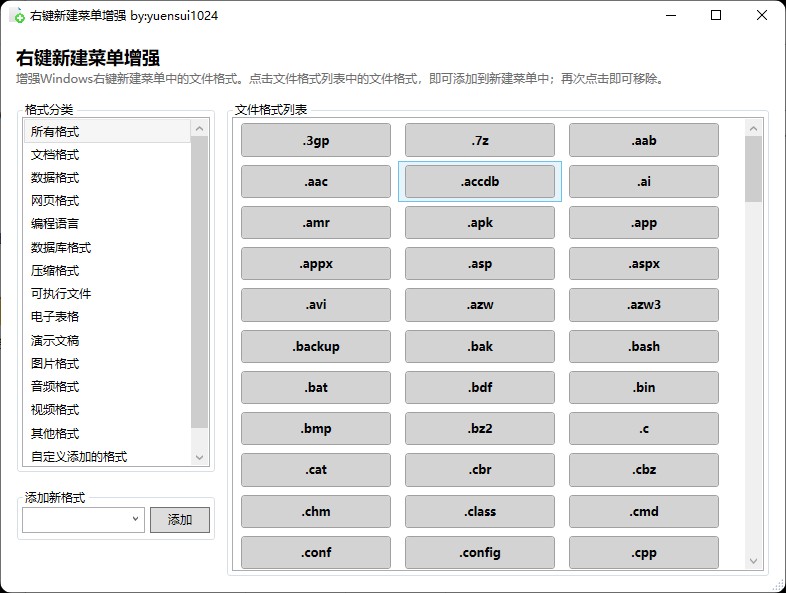Maximize the window
The height and width of the screenshot is (593, 786).
(x=716, y=16)
